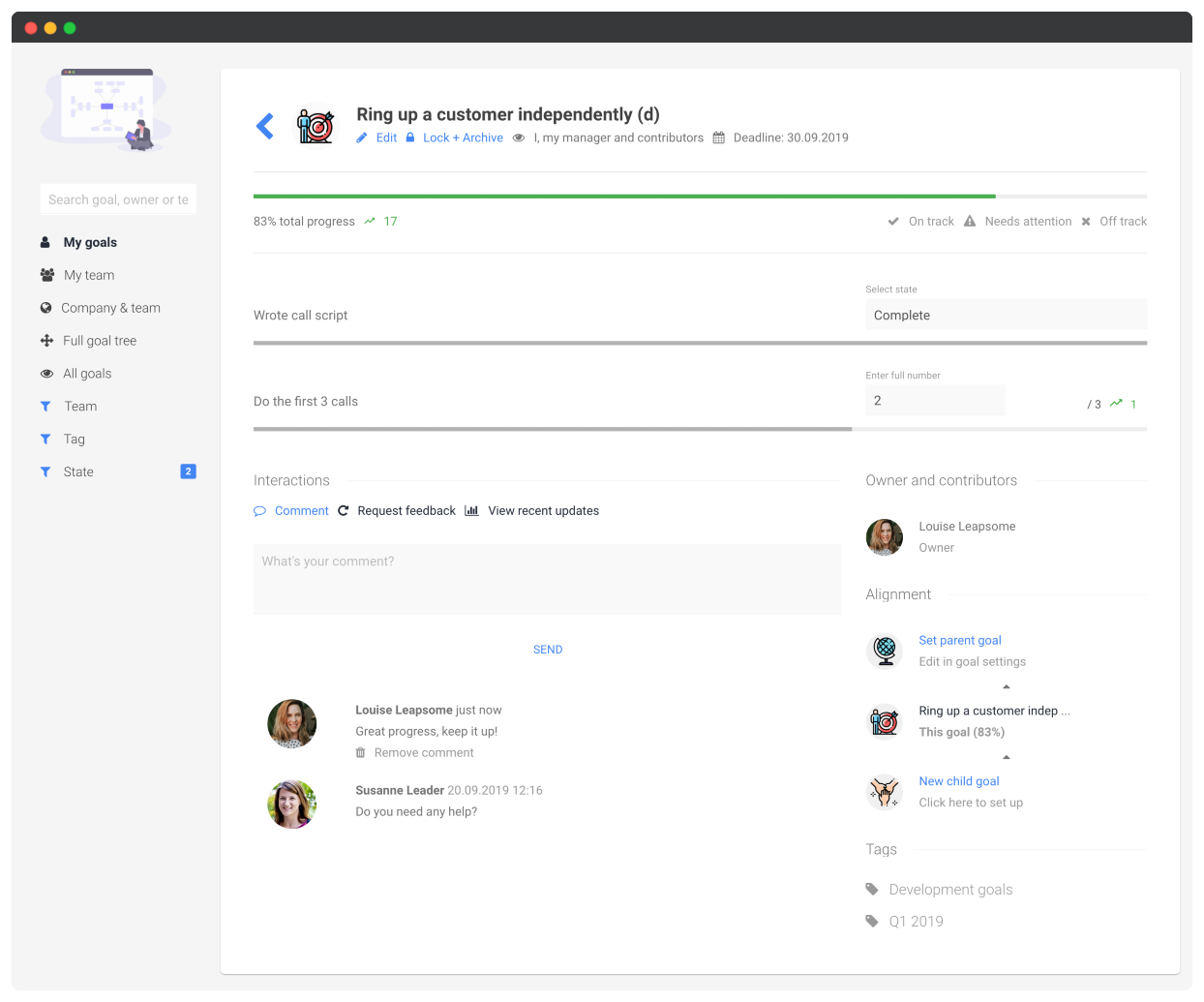Click the hands icon beside New child goal

coord(885,792)
